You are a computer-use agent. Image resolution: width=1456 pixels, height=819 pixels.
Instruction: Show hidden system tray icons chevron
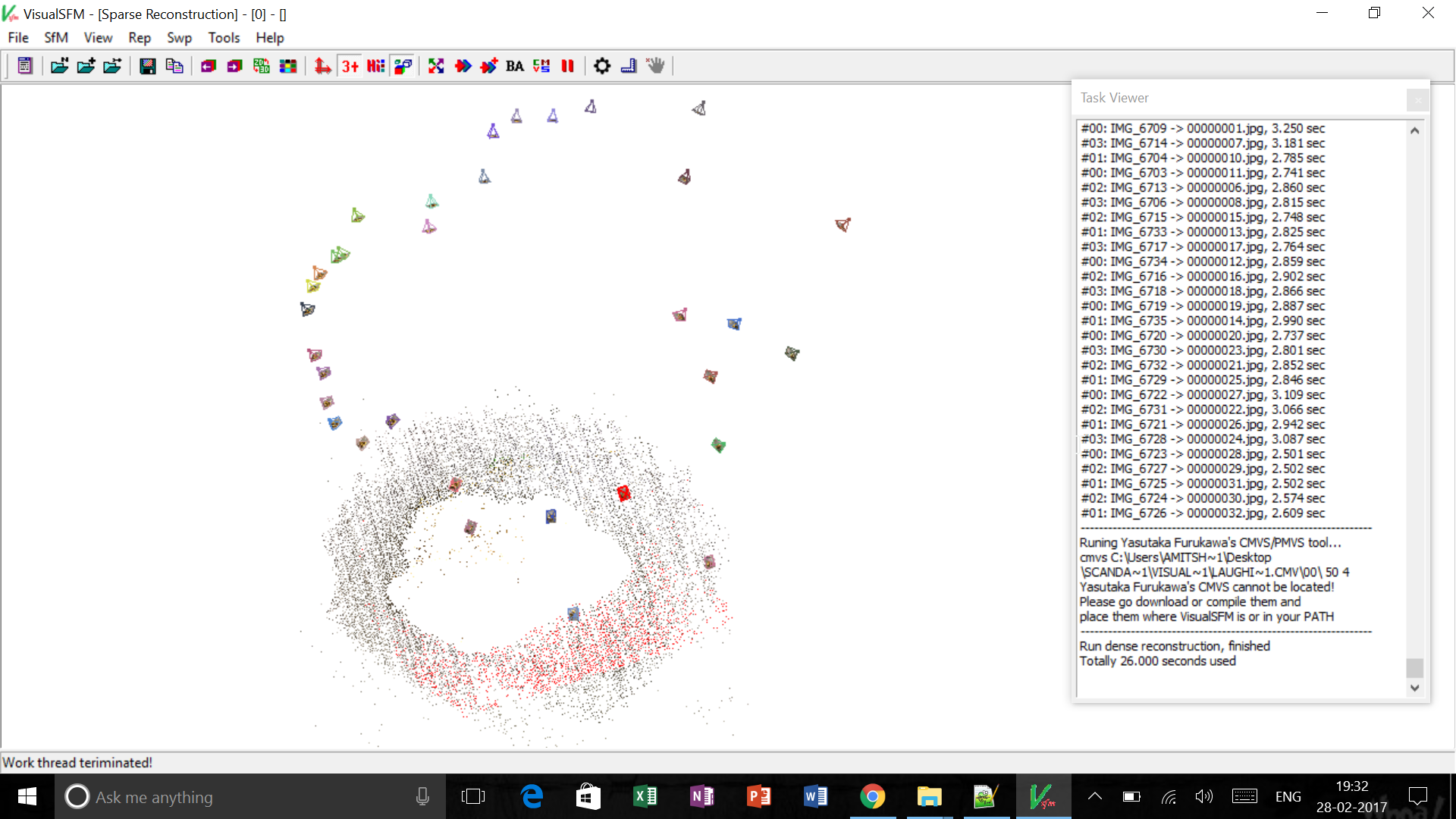(x=1094, y=796)
